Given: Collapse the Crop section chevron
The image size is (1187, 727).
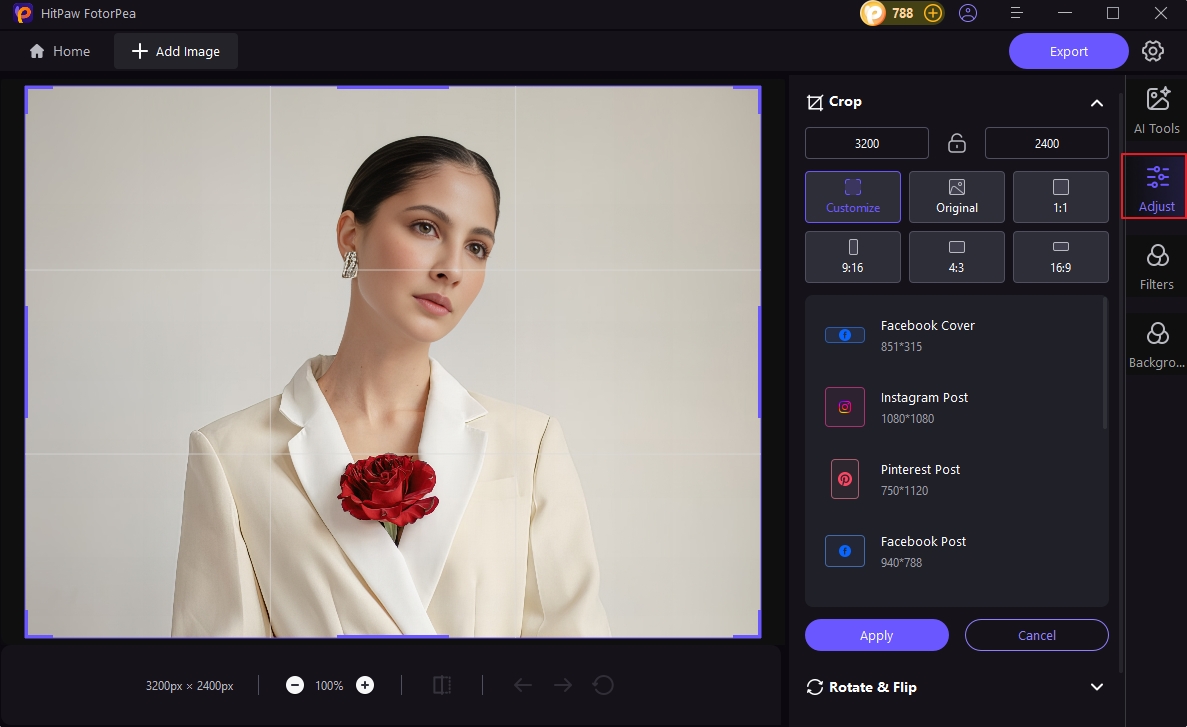Looking at the screenshot, I should click(1096, 103).
